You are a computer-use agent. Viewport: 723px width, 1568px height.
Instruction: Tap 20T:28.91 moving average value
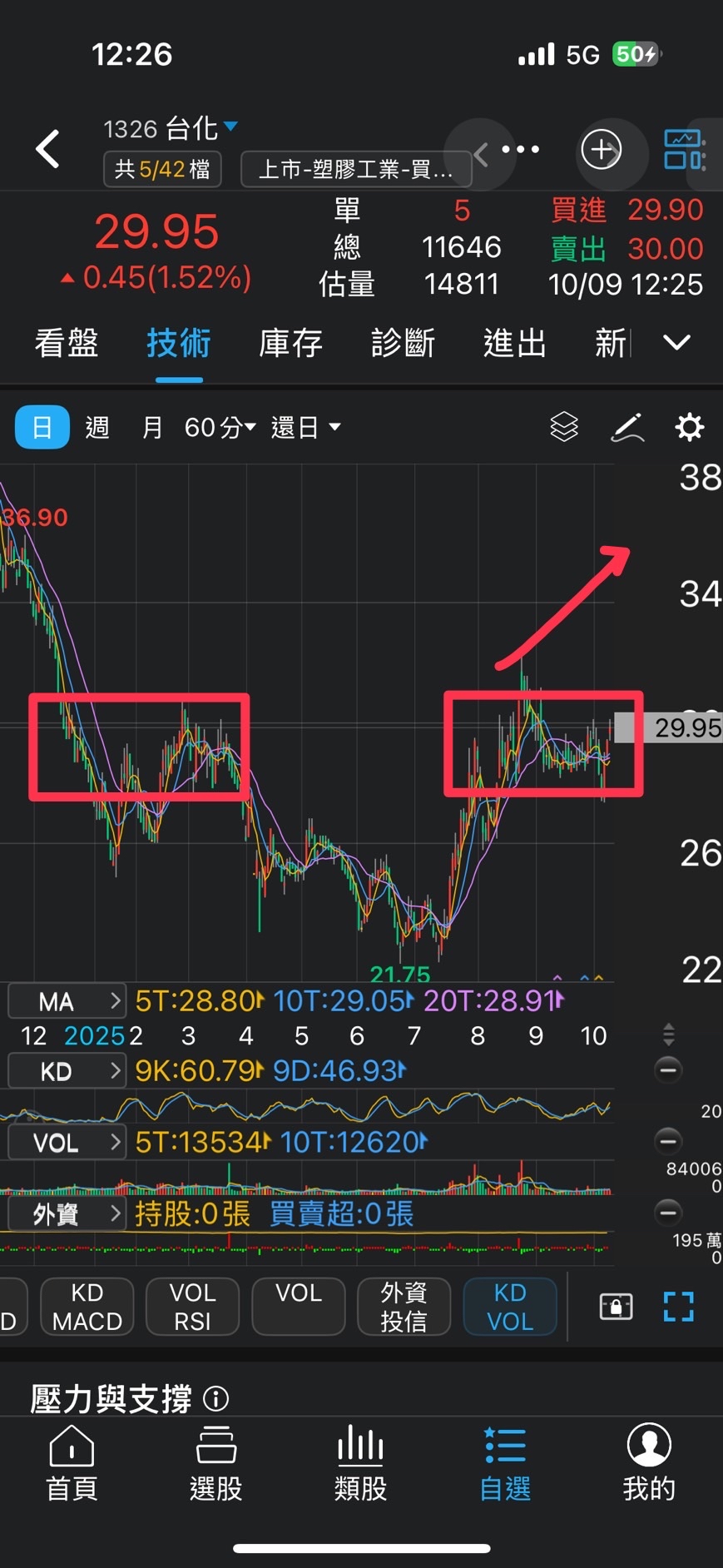point(494,1000)
